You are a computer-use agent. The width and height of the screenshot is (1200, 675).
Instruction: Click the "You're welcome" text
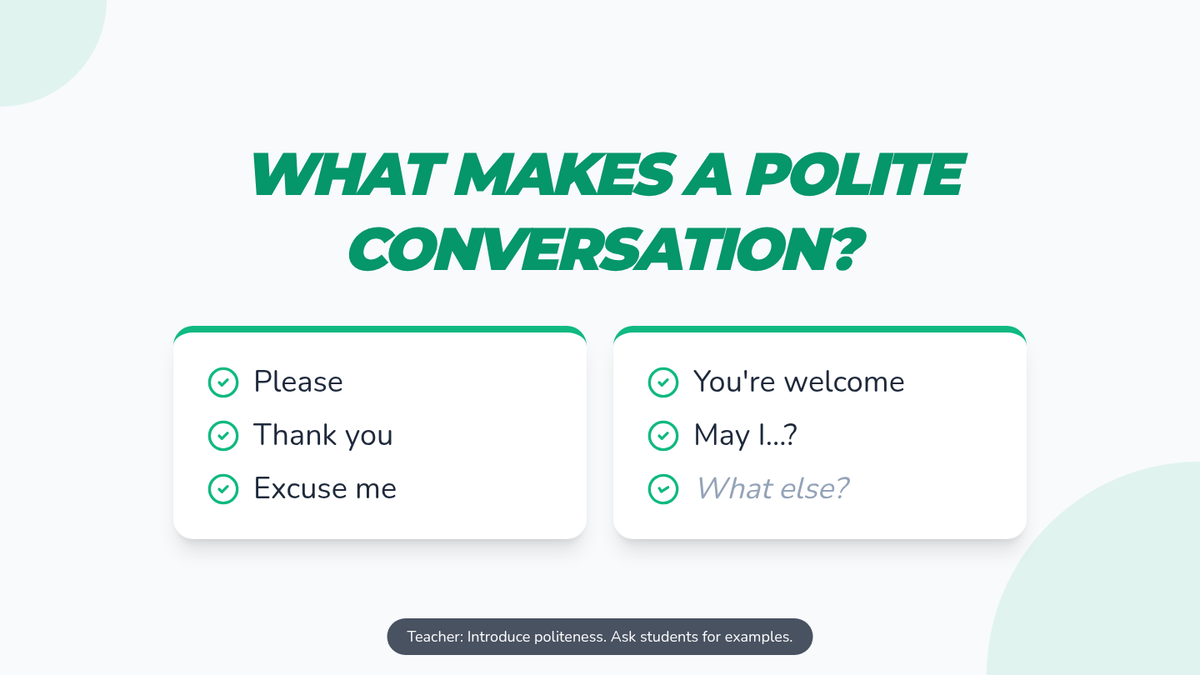coord(799,382)
